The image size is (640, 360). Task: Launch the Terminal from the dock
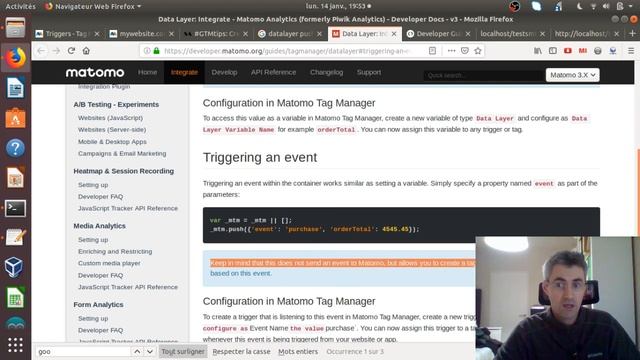pyautogui.click(x=16, y=208)
